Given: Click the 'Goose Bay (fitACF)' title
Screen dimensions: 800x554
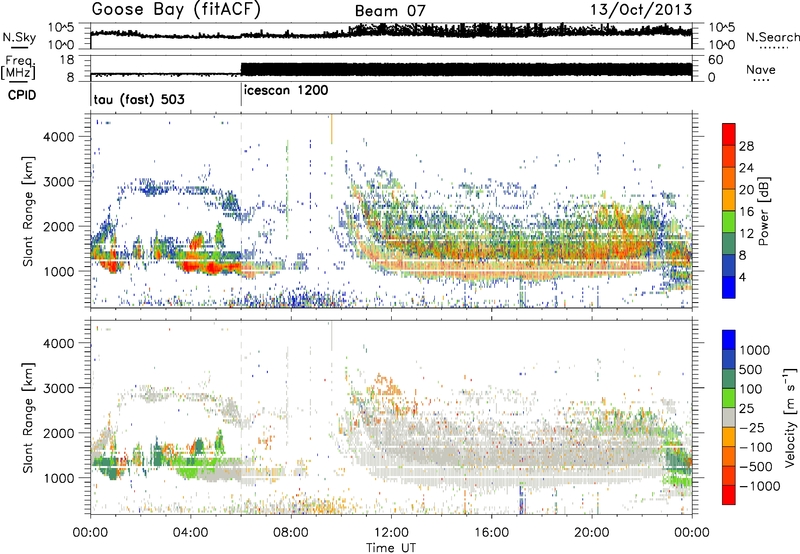Looking at the screenshot, I should 176,10.
